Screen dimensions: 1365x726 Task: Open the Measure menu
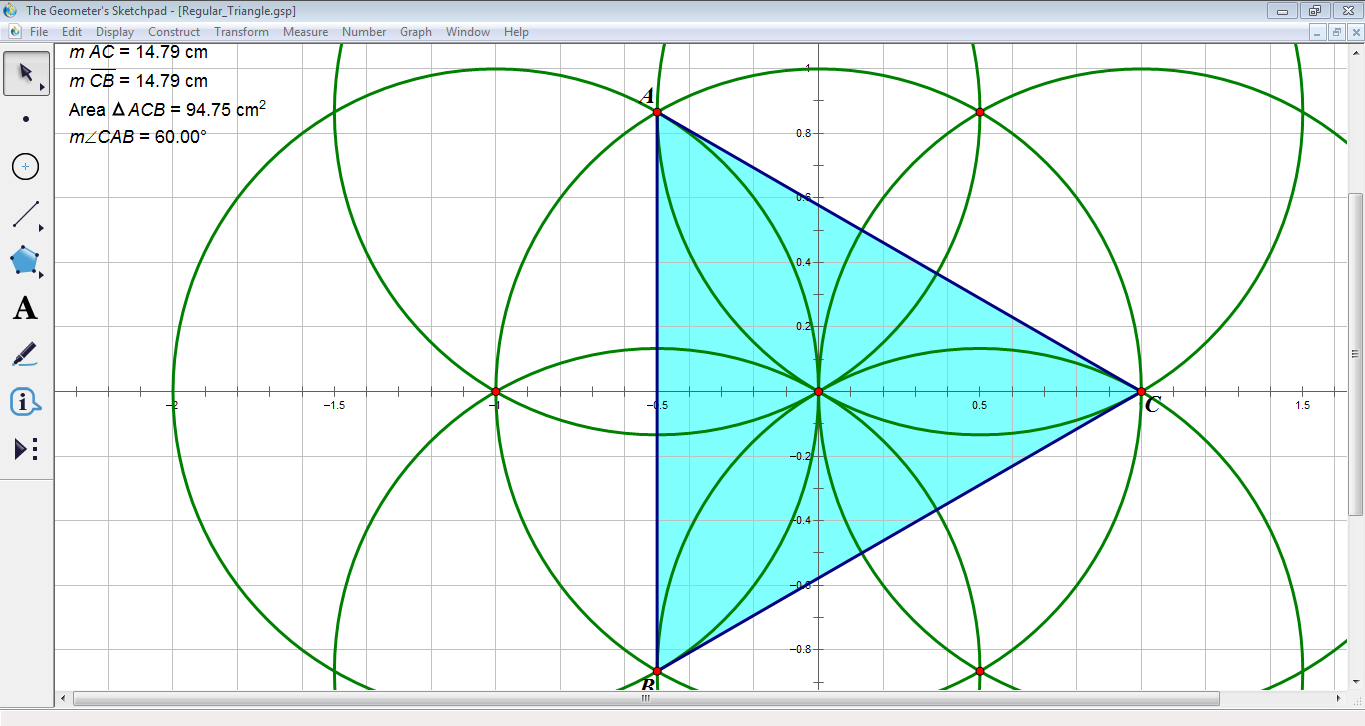tap(305, 32)
